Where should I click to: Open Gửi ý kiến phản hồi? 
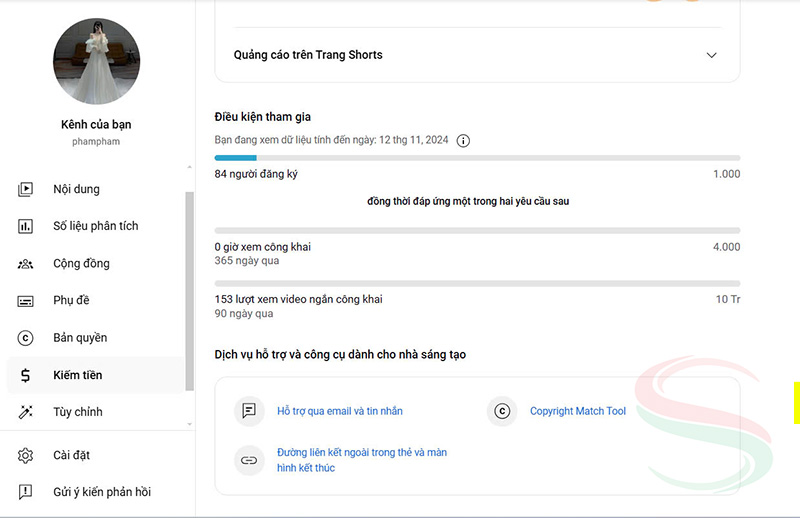(96, 492)
